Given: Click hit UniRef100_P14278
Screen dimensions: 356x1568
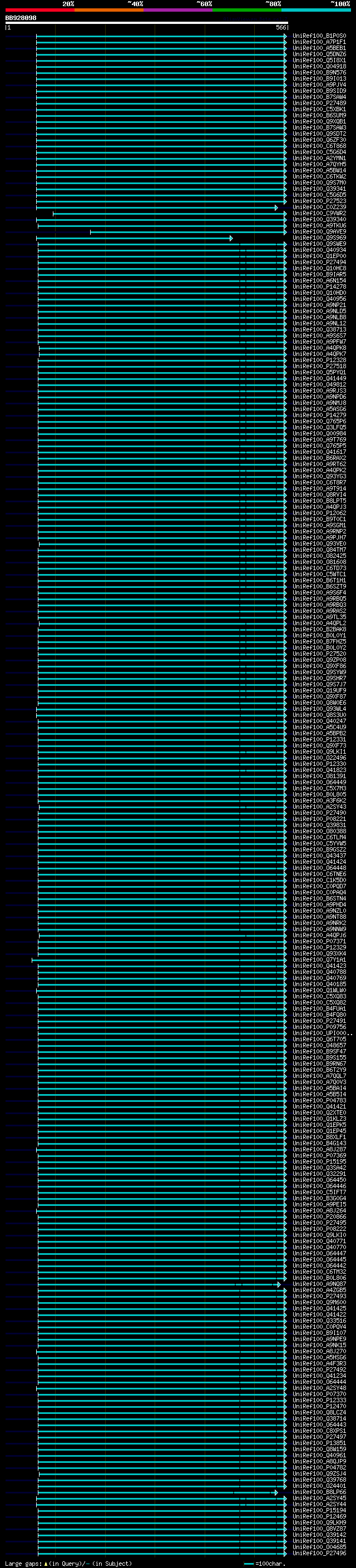Looking at the screenshot, I should point(319,286).
